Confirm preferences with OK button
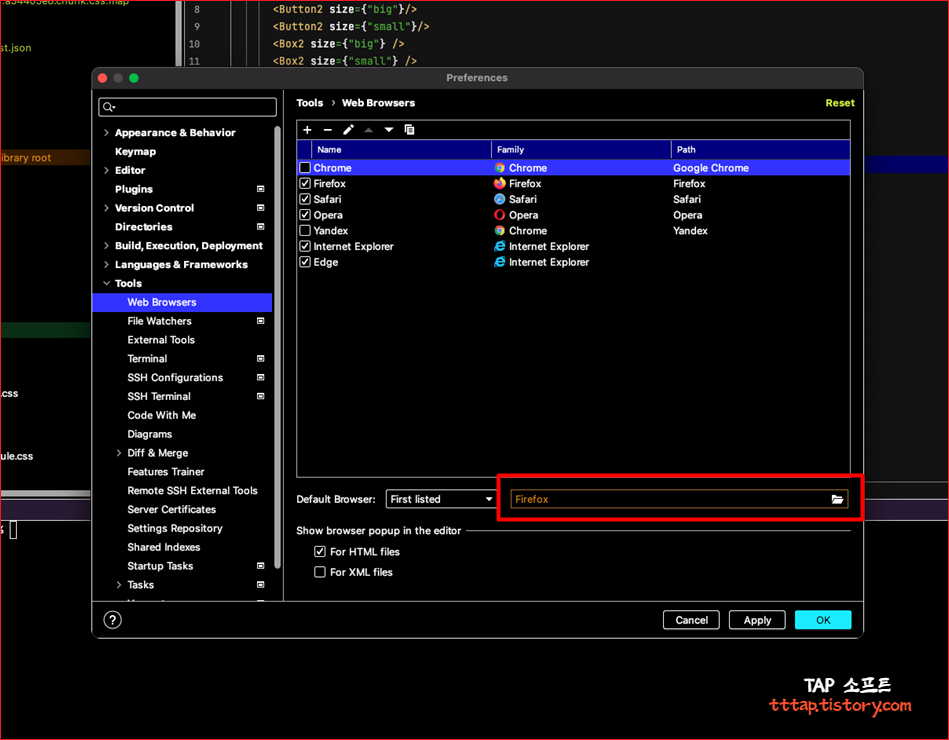 pyautogui.click(x=823, y=620)
